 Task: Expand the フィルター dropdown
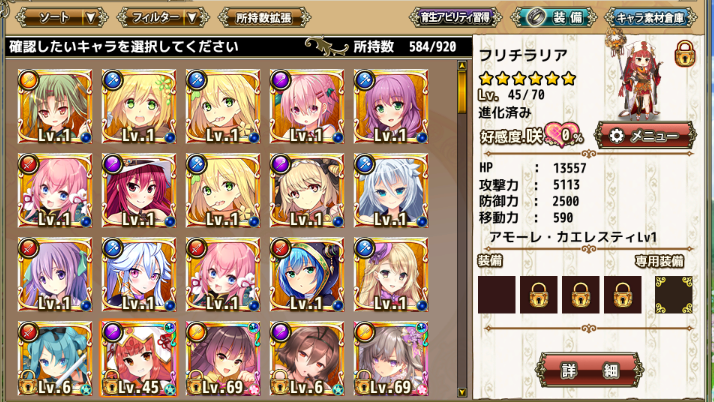coord(163,18)
